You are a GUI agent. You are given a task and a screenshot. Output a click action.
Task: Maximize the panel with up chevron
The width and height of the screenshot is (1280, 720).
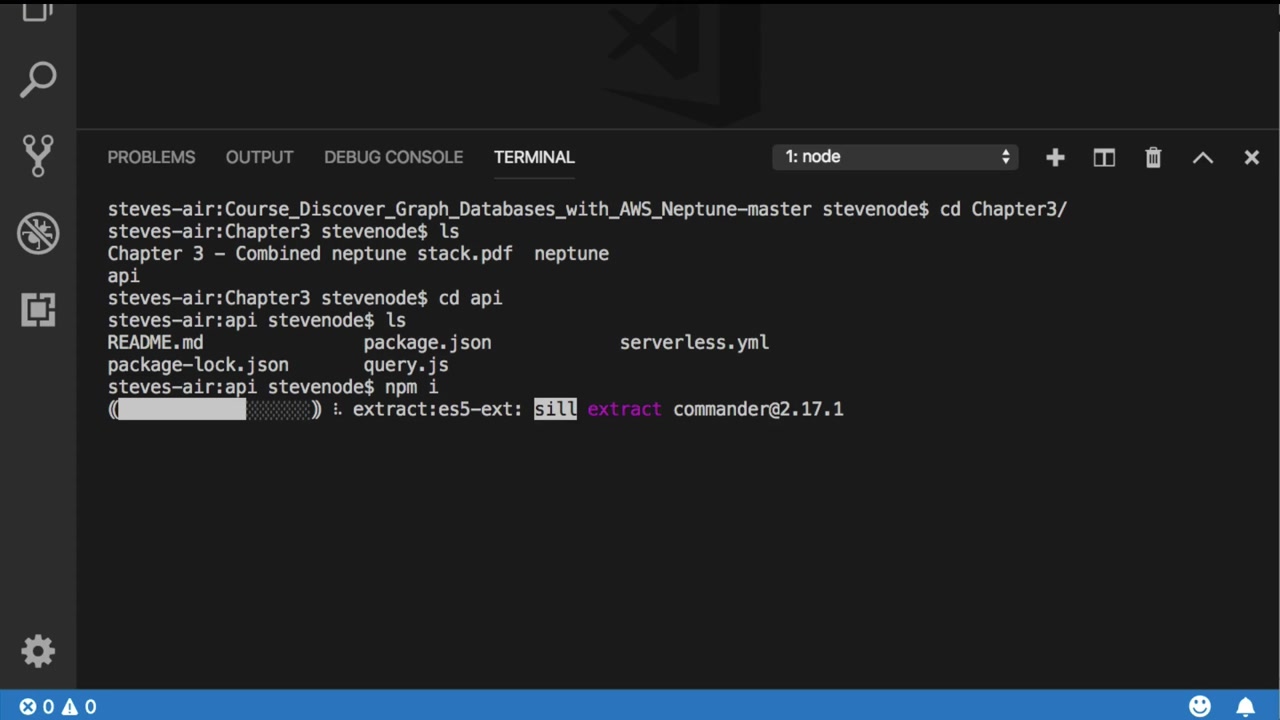click(x=1203, y=157)
